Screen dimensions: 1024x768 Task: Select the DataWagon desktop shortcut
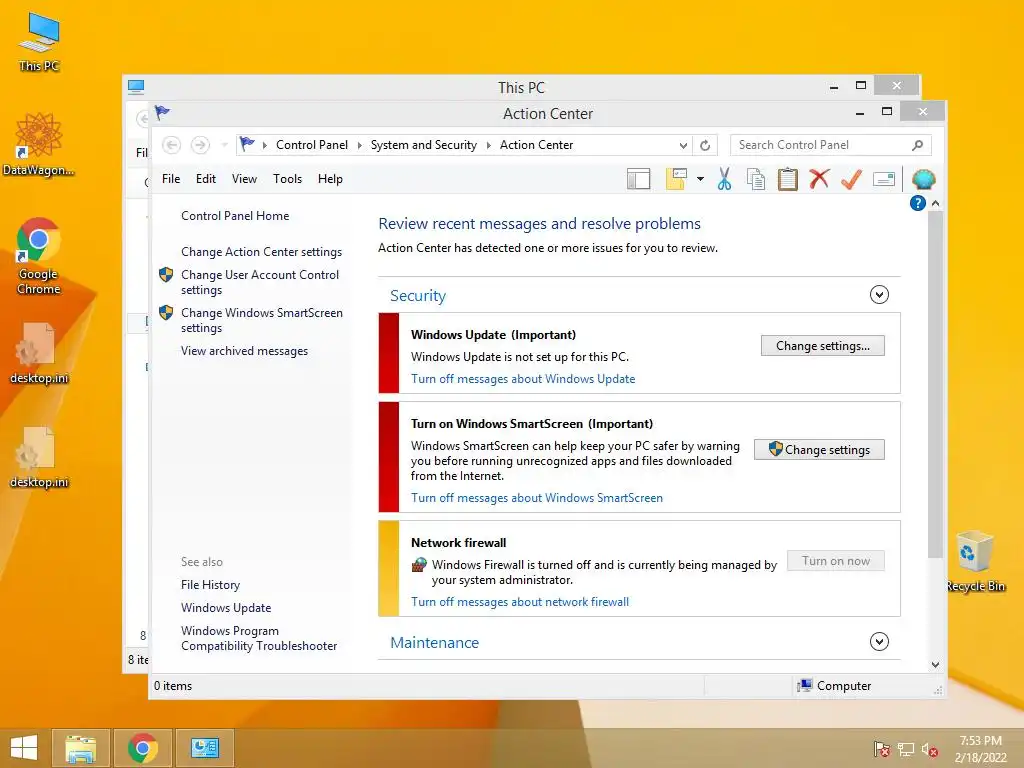pyautogui.click(x=39, y=144)
